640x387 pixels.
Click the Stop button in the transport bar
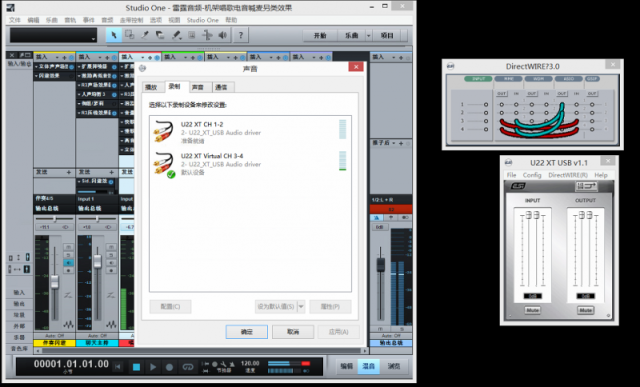tap(136, 367)
